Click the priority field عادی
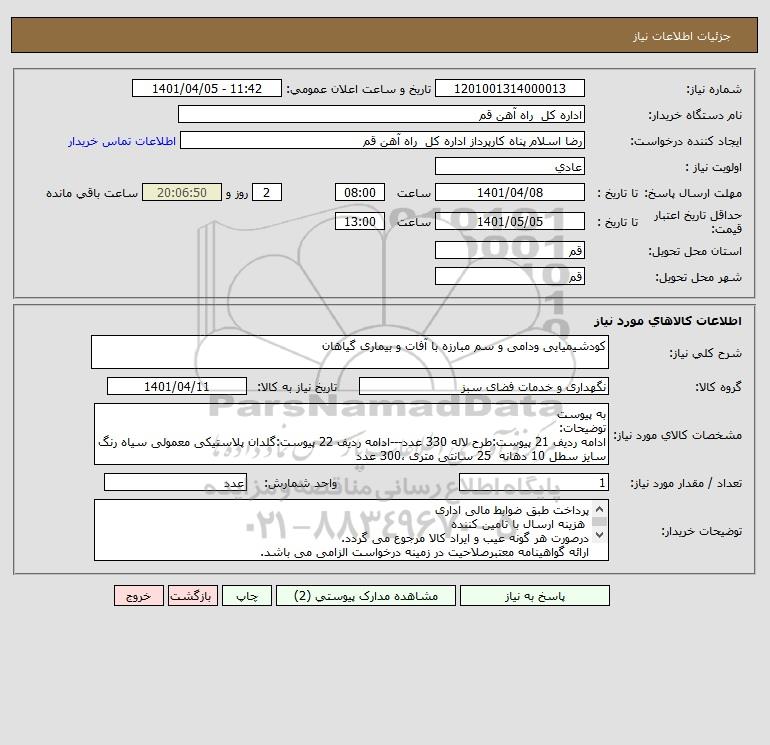Viewport: 770px width, 745px height. [510, 166]
